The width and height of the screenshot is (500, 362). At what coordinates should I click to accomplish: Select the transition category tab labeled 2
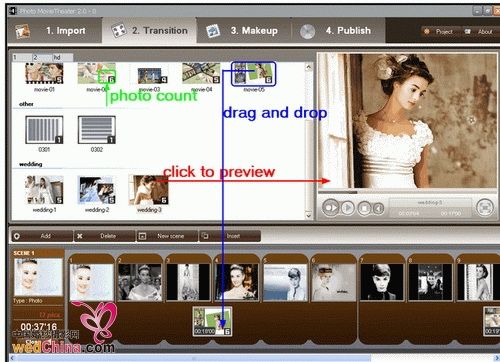tap(42, 57)
